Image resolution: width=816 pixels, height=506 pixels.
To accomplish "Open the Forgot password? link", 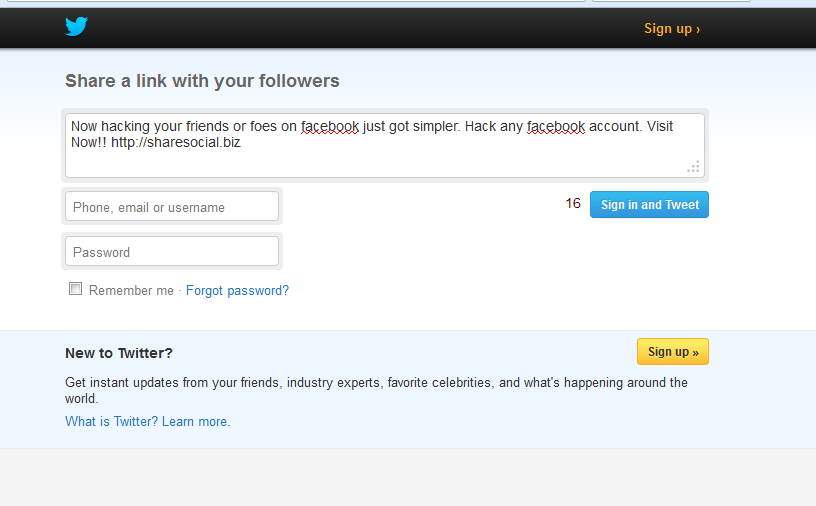I will [237, 291].
